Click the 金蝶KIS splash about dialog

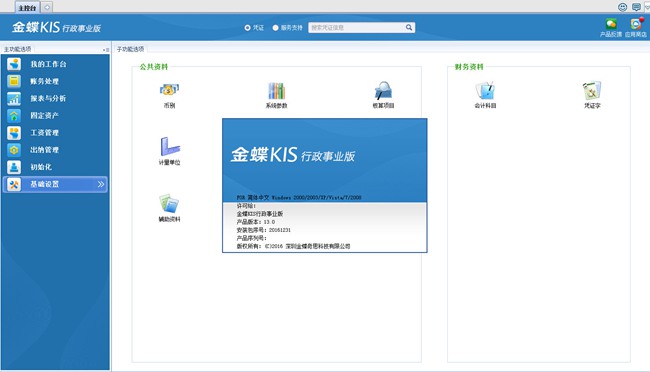tap(325, 185)
